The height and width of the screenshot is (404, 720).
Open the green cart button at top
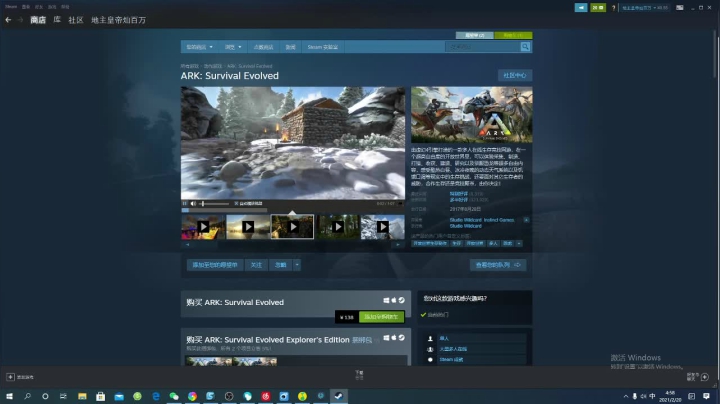click(x=513, y=35)
